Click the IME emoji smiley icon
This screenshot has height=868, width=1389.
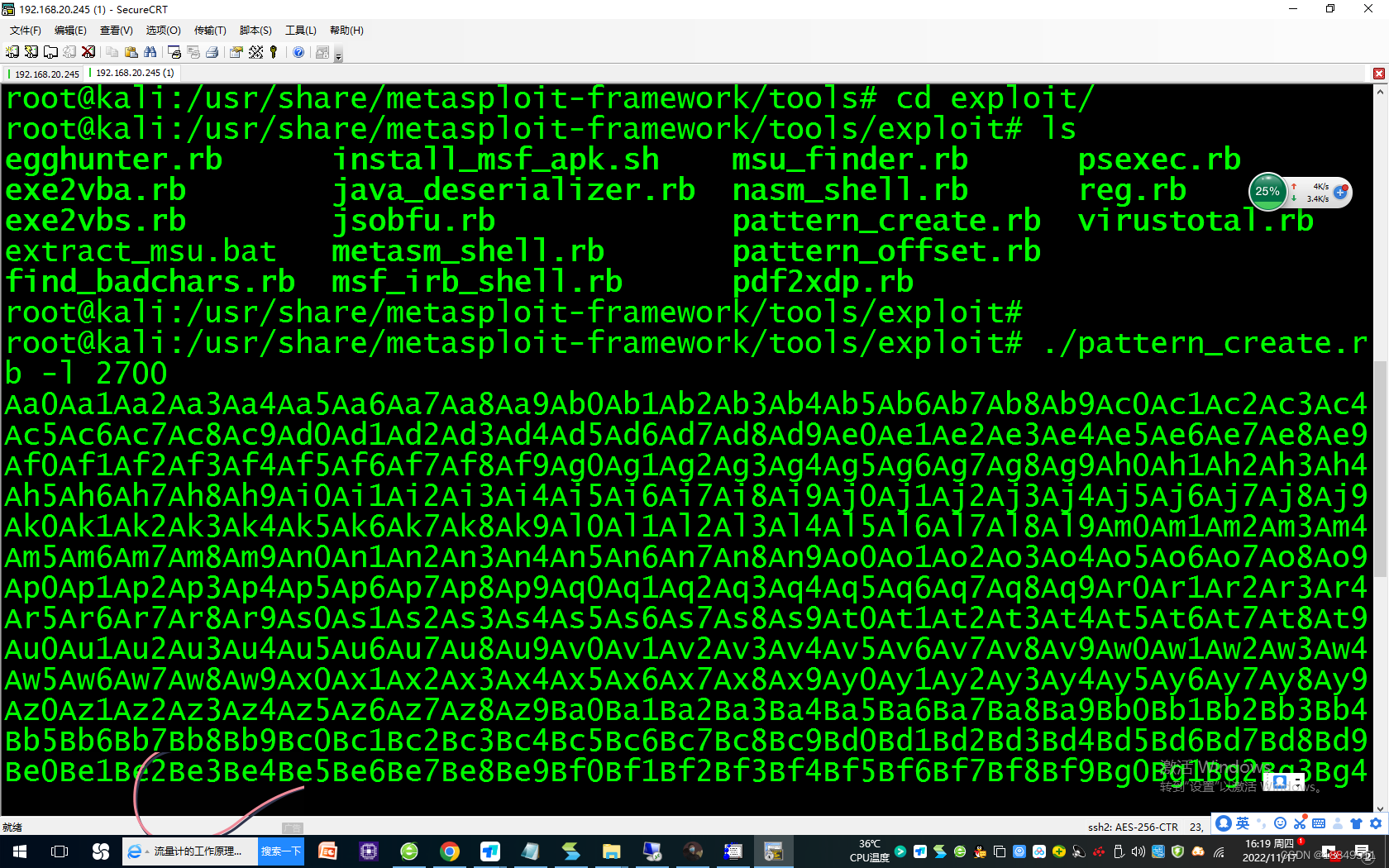tap(1280, 823)
